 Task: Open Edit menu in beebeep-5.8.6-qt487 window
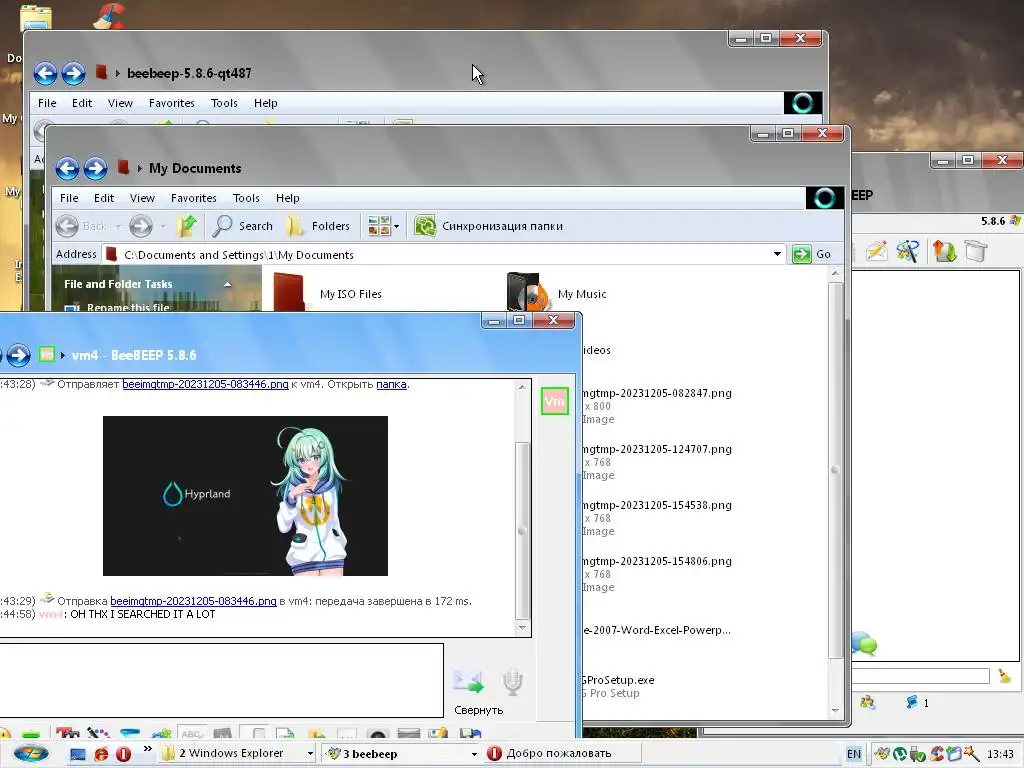pyautogui.click(x=82, y=103)
